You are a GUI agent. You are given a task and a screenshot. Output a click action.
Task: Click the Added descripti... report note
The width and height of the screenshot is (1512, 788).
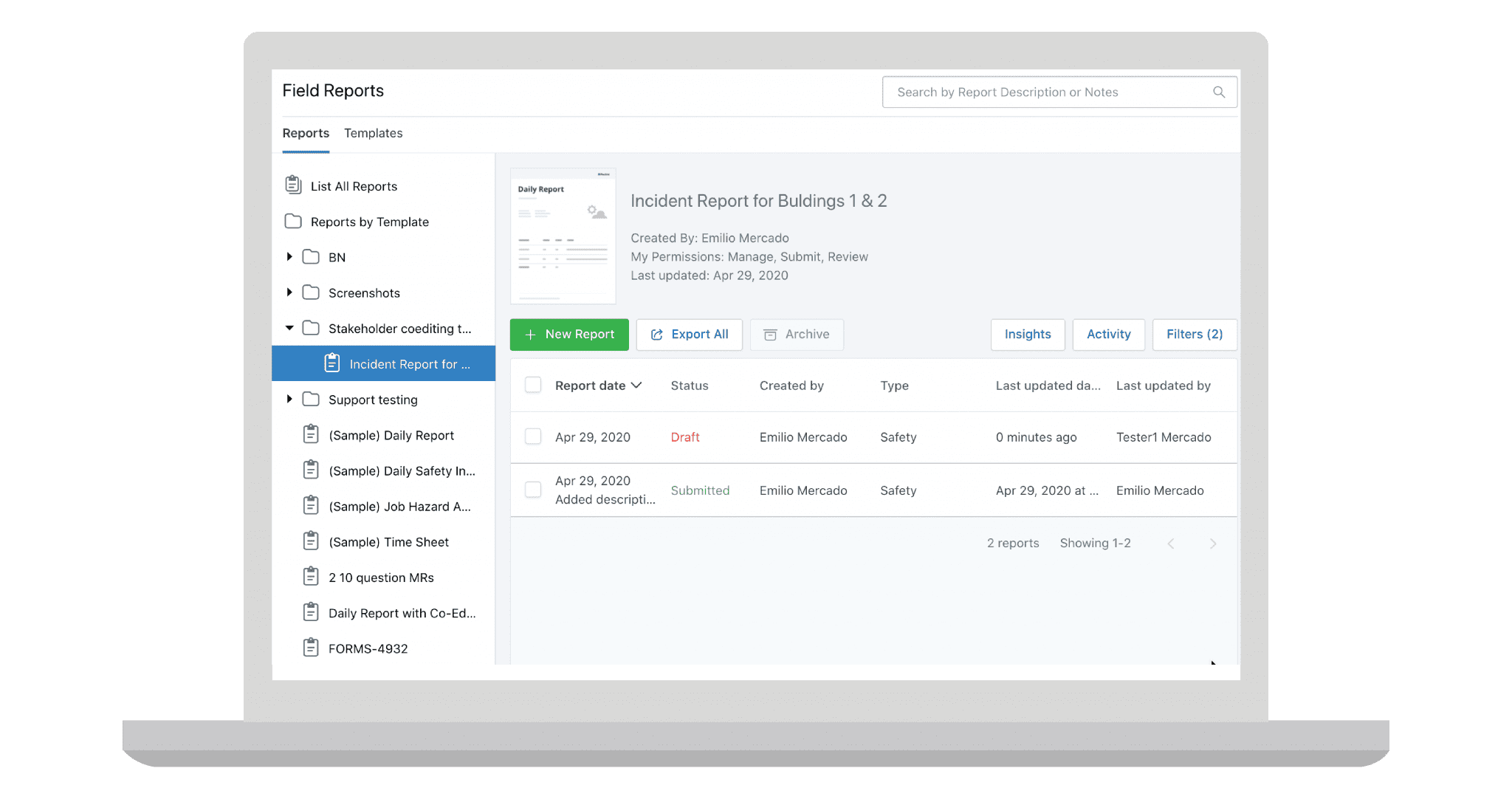(605, 499)
